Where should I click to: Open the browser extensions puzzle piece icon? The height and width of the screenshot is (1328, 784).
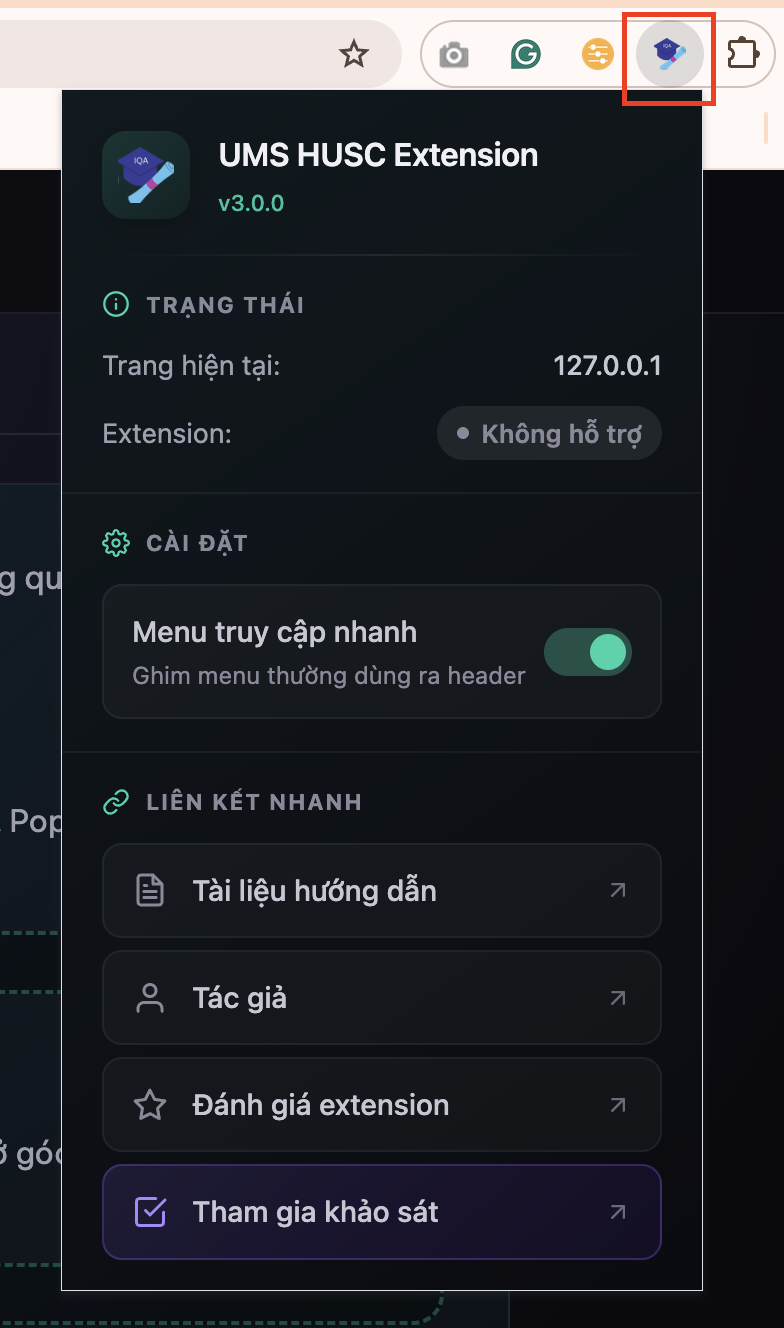coord(742,54)
